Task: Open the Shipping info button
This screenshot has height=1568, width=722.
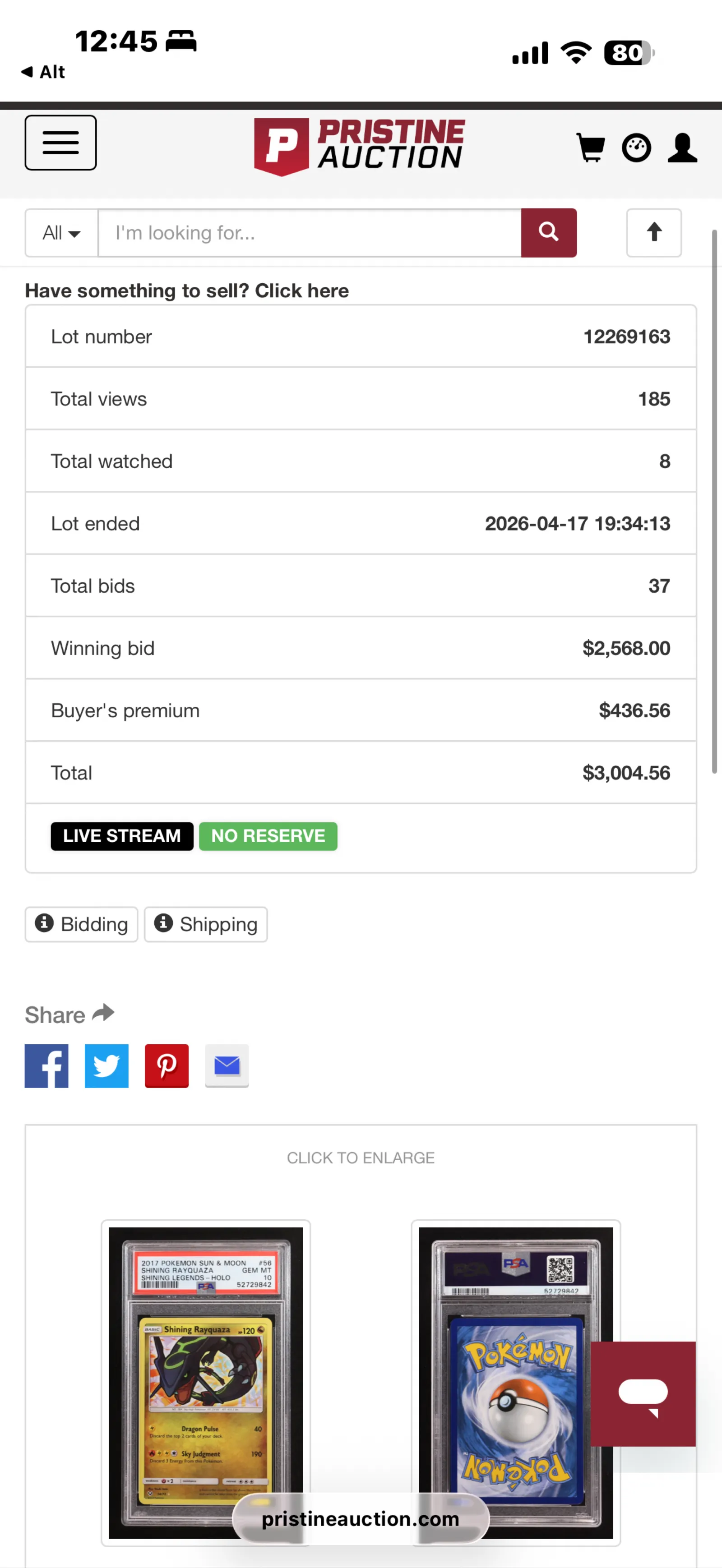Action: pyautogui.click(x=206, y=924)
